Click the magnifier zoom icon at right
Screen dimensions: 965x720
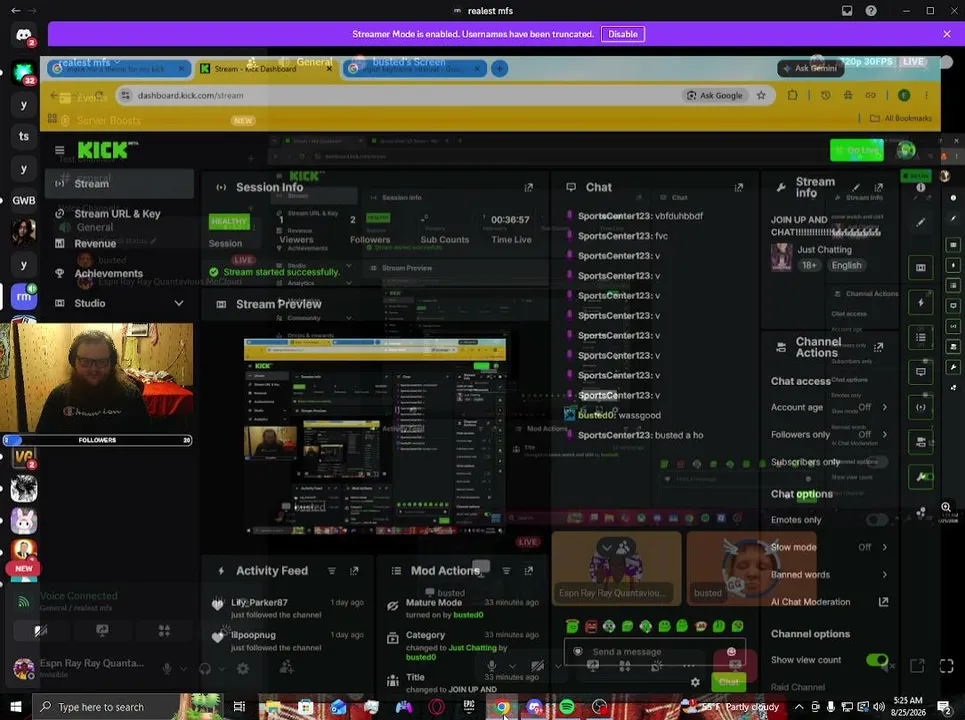click(946, 507)
